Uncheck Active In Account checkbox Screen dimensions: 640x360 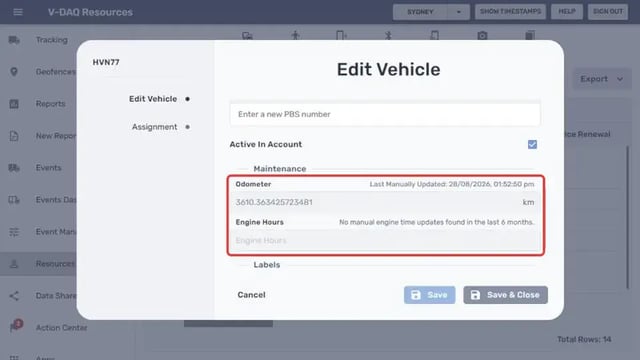tap(532, 144)
